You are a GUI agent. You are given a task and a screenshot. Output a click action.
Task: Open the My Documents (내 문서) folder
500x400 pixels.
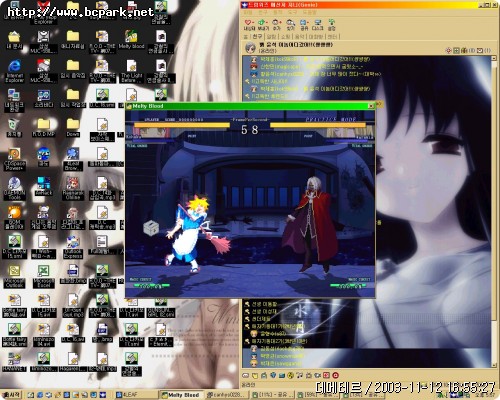14,40
